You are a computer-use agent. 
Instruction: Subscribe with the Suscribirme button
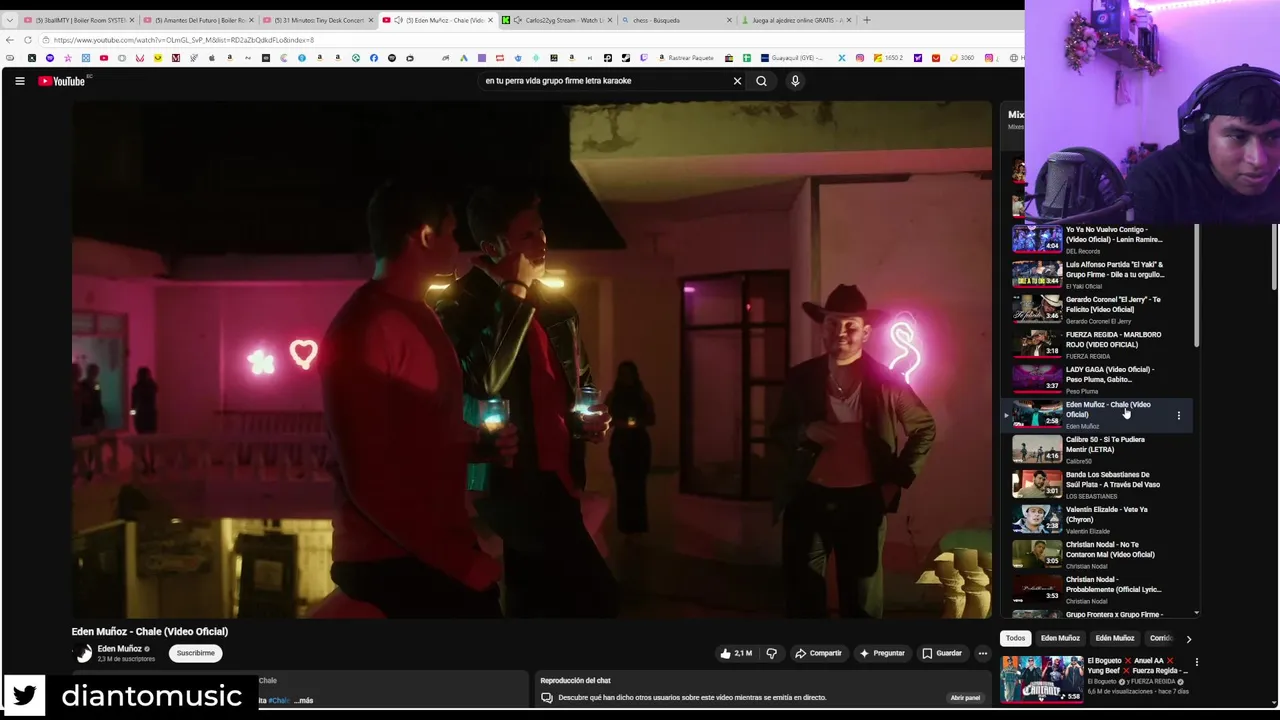click(x=195, y=653)
